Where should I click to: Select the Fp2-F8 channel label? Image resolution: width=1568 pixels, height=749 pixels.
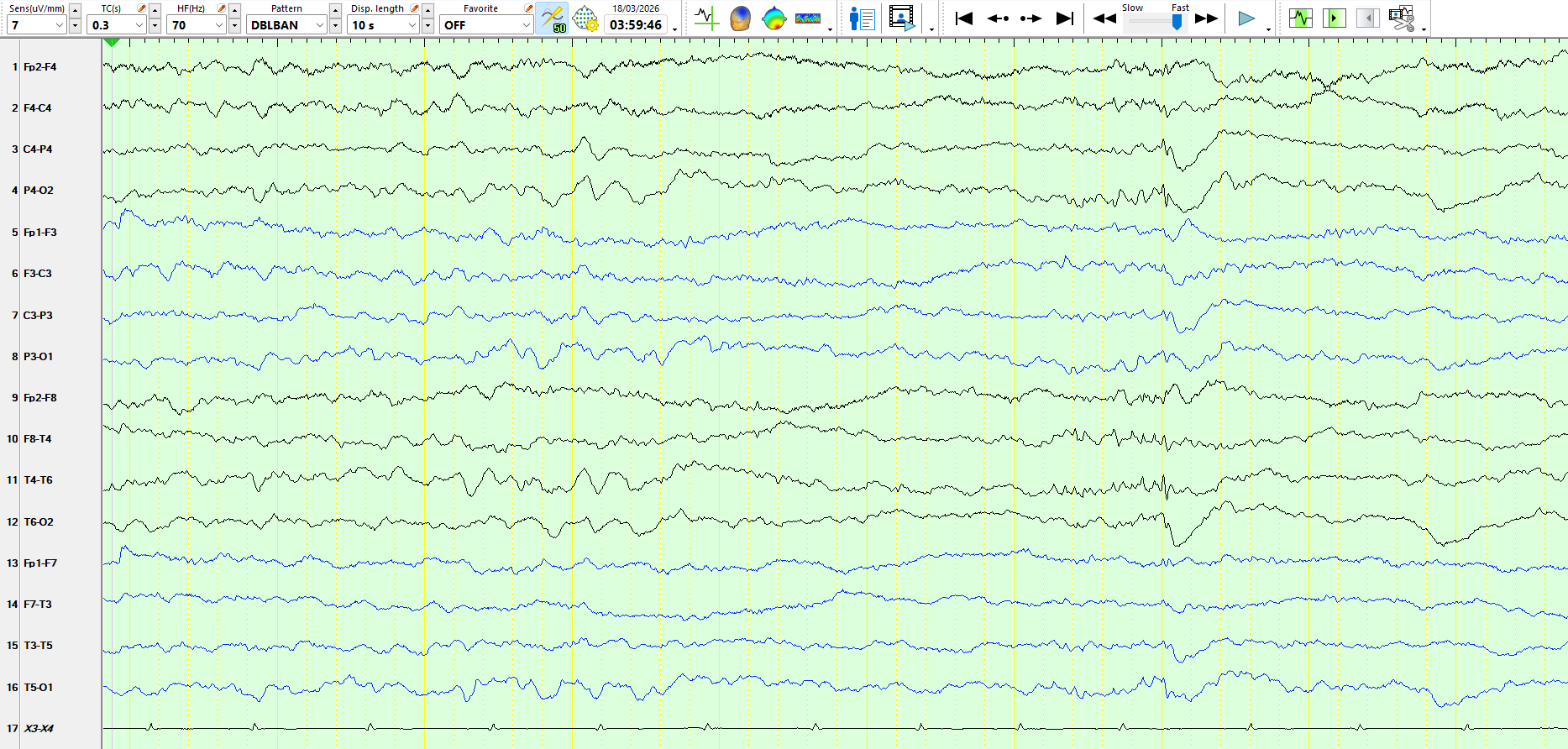[39, 398]
